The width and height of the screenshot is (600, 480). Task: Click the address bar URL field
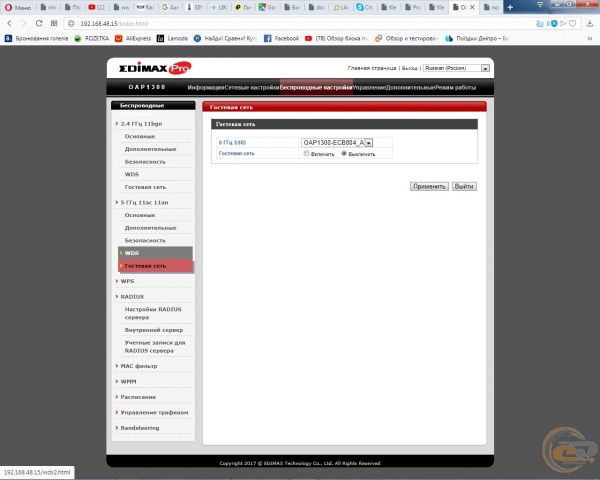298,24
